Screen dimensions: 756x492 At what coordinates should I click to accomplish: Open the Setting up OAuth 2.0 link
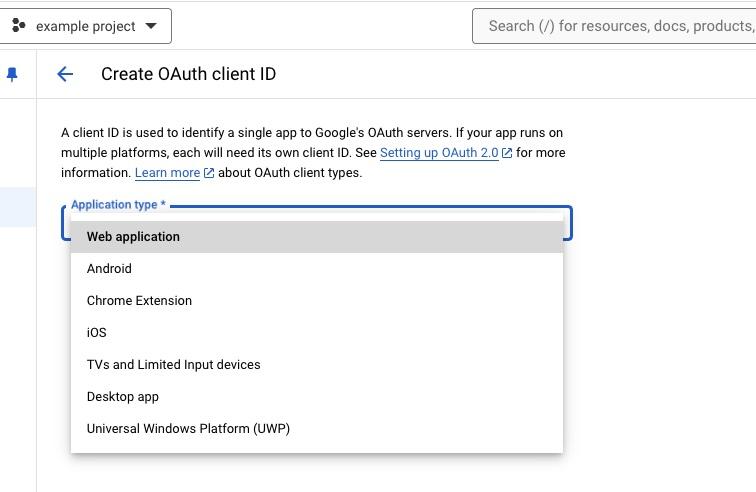pos(439,153)
